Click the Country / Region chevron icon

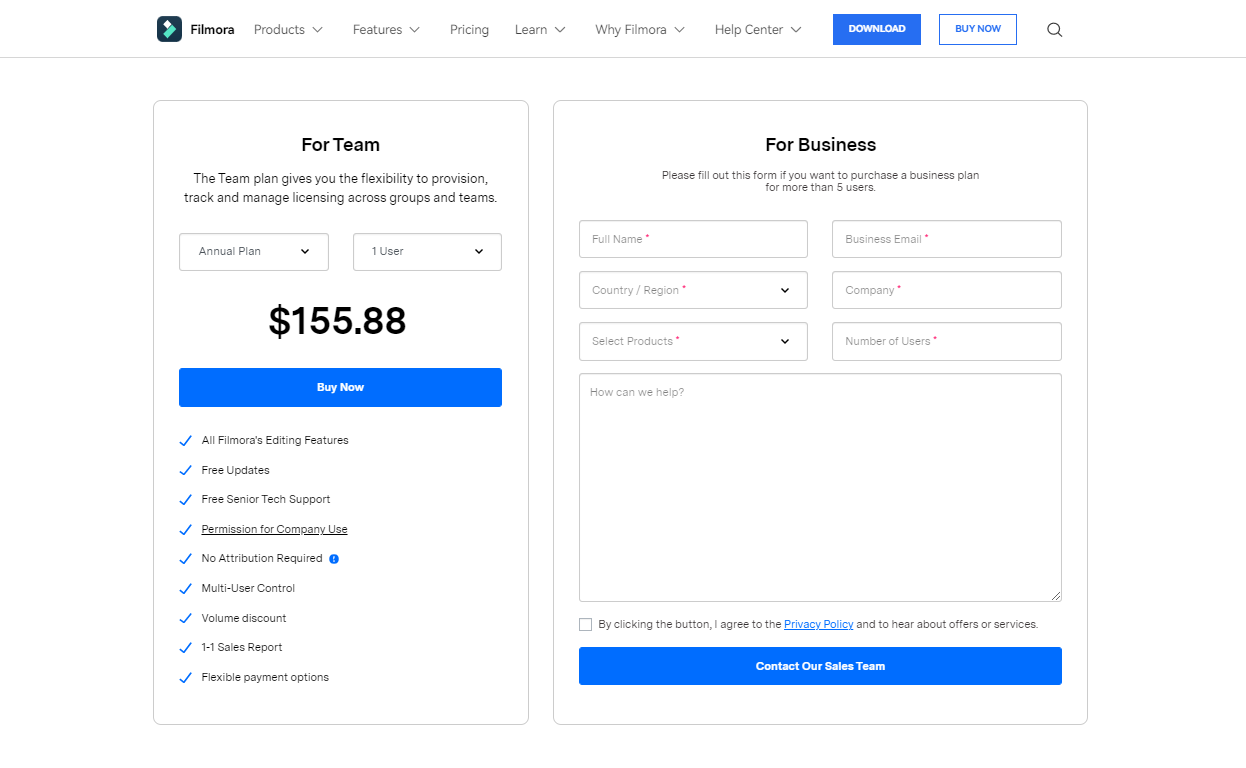(x=785, y=291)
